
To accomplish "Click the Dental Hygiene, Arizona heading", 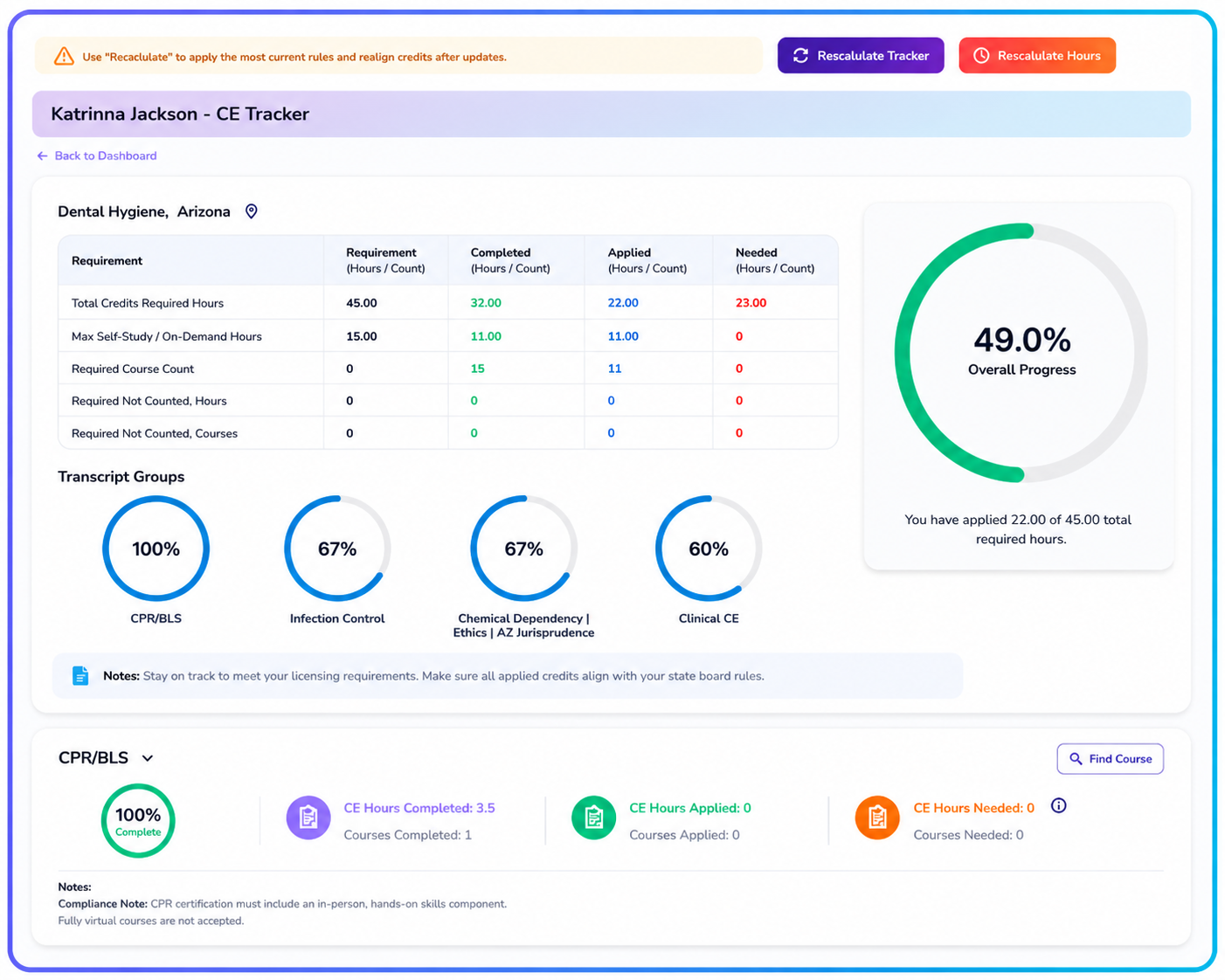I will pos(144,211).
